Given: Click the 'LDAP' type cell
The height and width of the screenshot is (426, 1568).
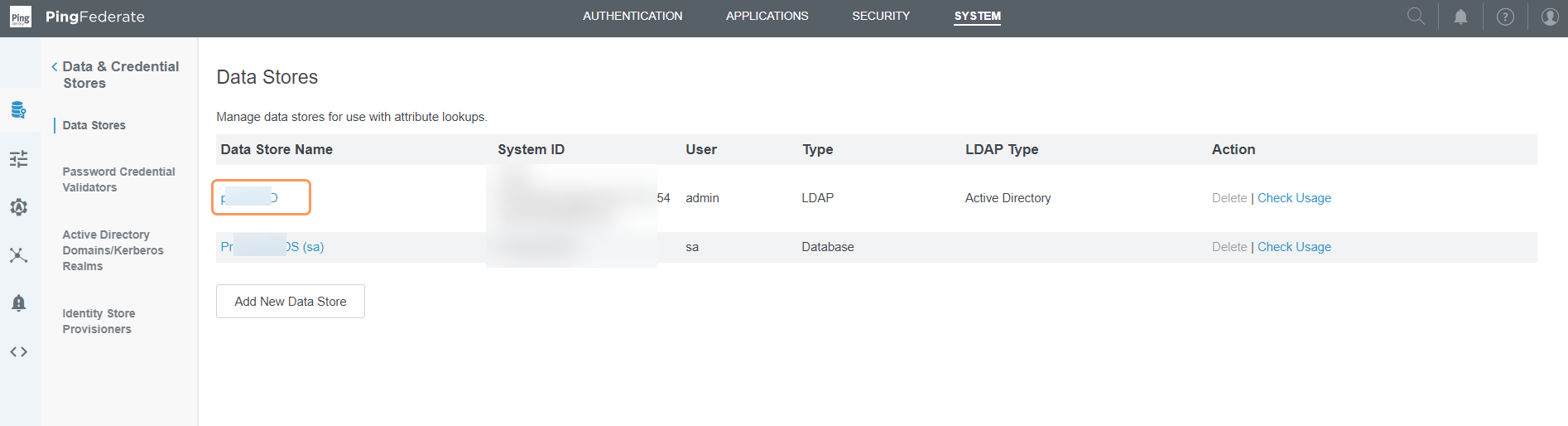Looking at the screenshot, I should point(817,198).
